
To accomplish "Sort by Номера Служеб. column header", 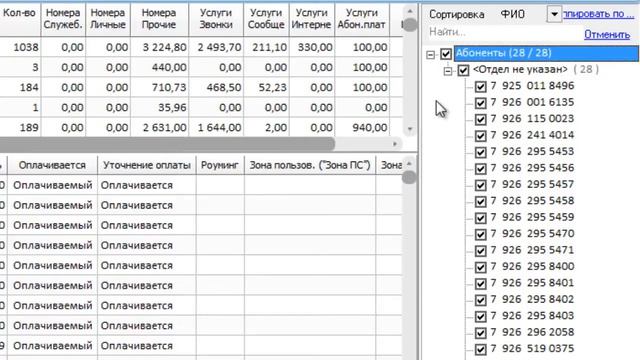I will point(63,19).
